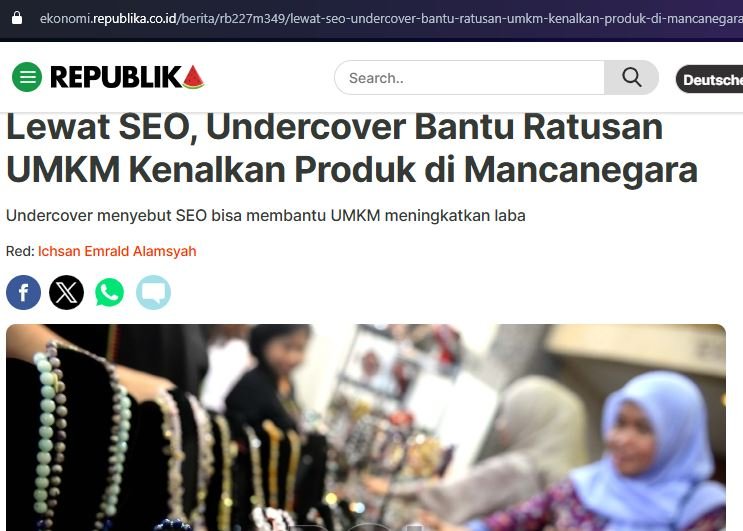Select the browser address bar URL
This screenshot has width=743, height=531.
pyautogui.click(x=391, y=19)
